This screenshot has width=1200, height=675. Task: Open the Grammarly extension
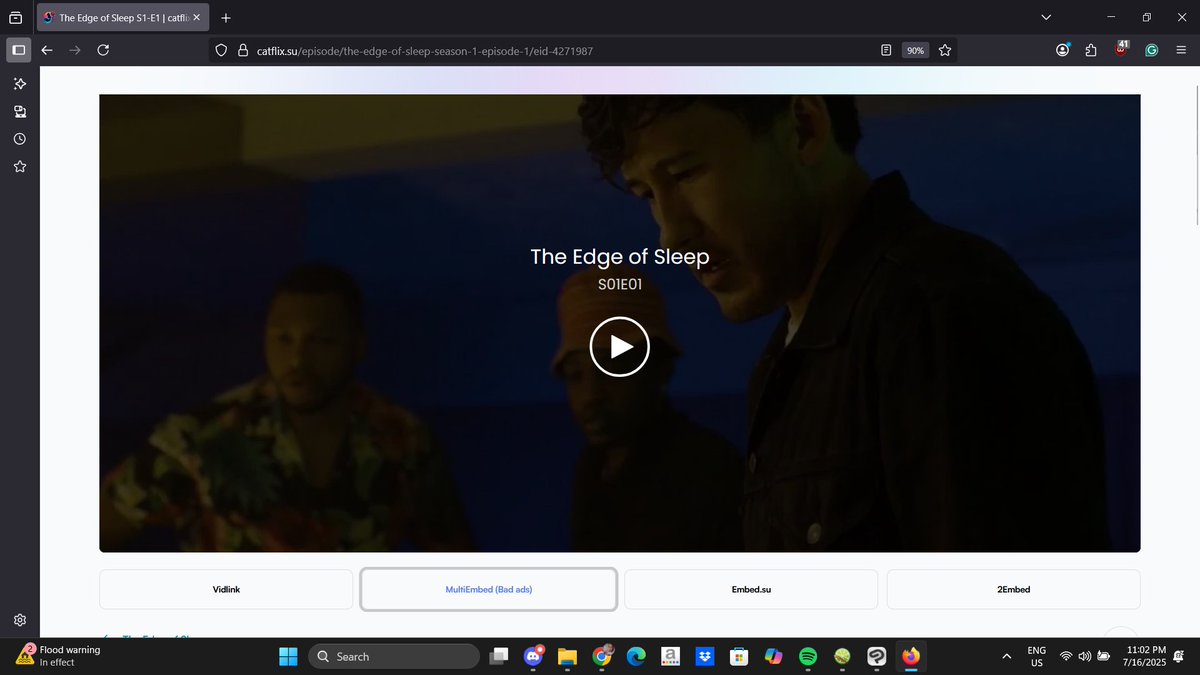[1151, 50]
